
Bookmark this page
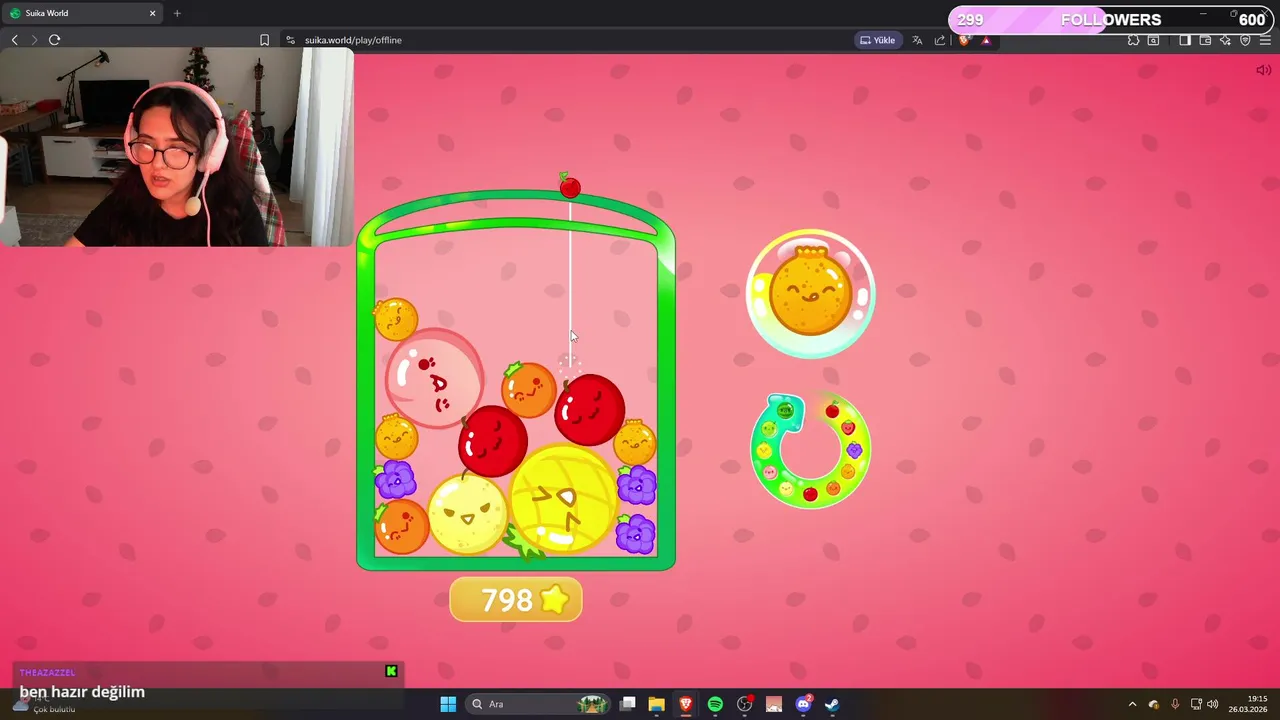264,40
